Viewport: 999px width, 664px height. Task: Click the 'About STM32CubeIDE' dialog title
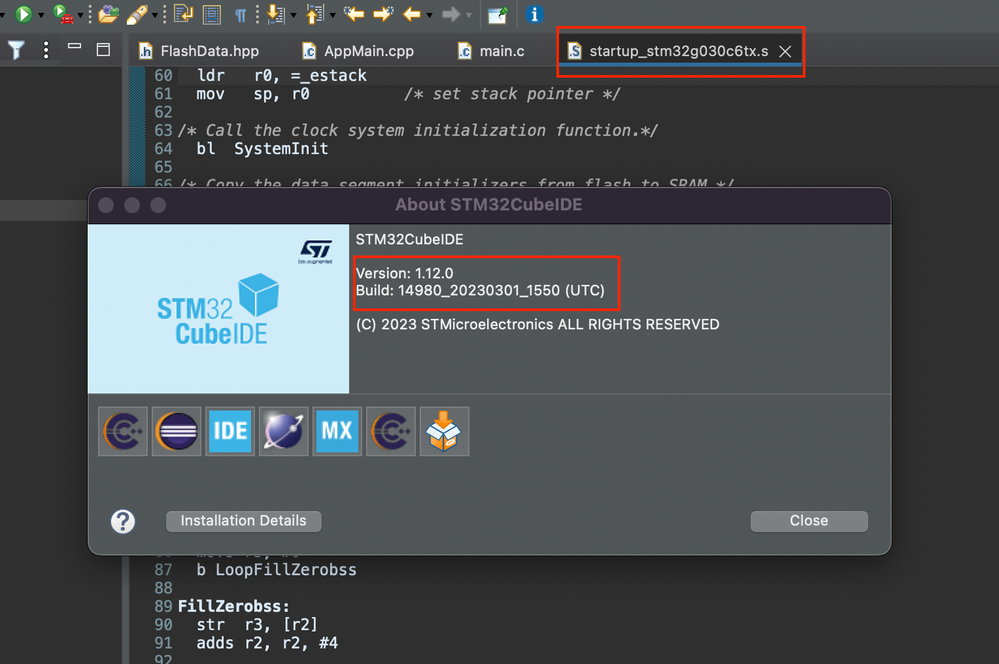point(489,205)
